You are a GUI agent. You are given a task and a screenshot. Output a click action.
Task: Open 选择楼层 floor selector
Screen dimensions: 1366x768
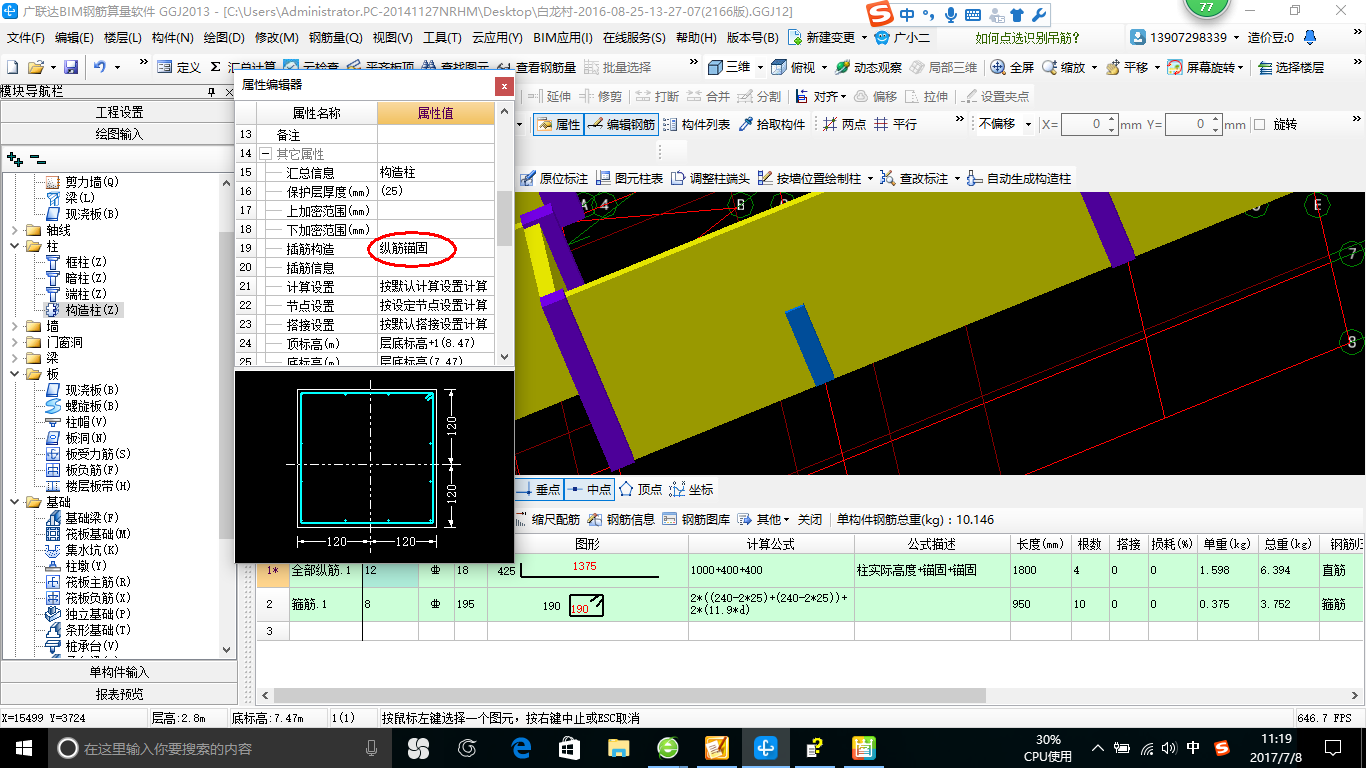[1291, 67]
